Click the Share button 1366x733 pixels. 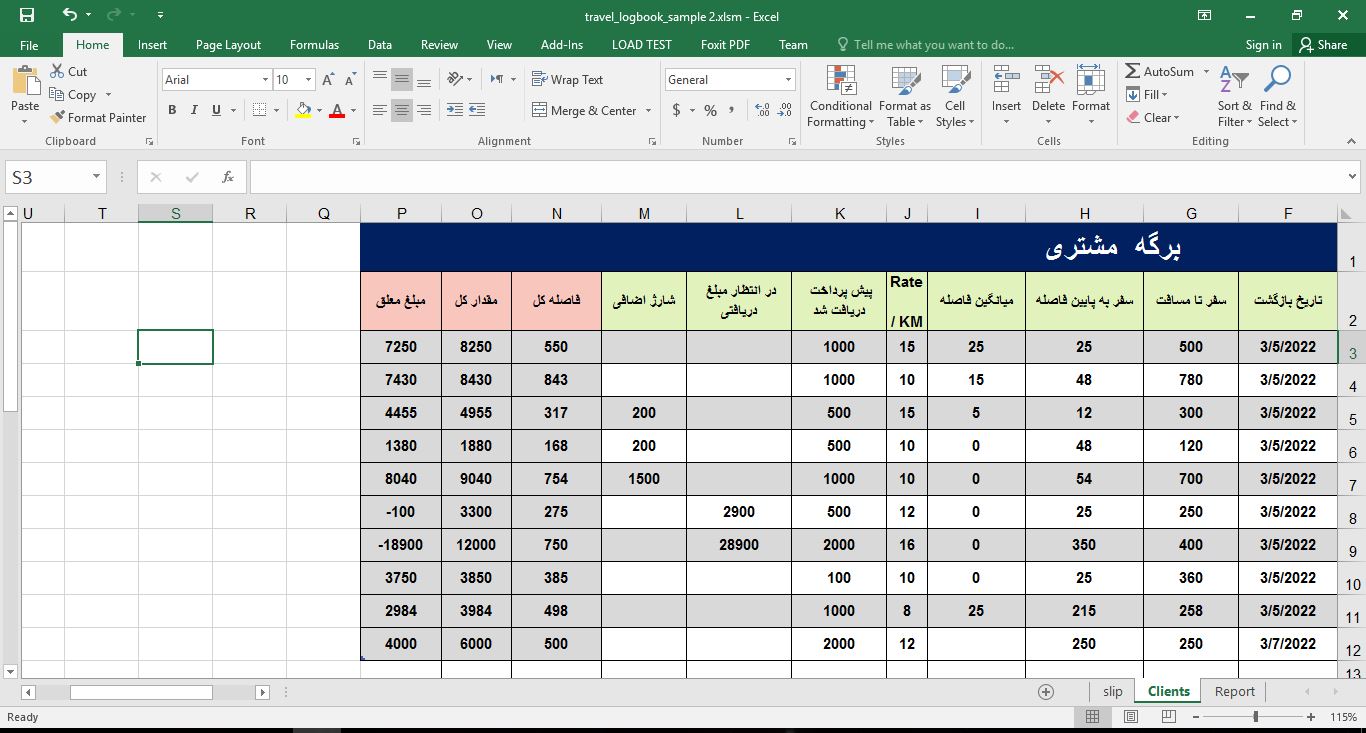[1322, 45]
